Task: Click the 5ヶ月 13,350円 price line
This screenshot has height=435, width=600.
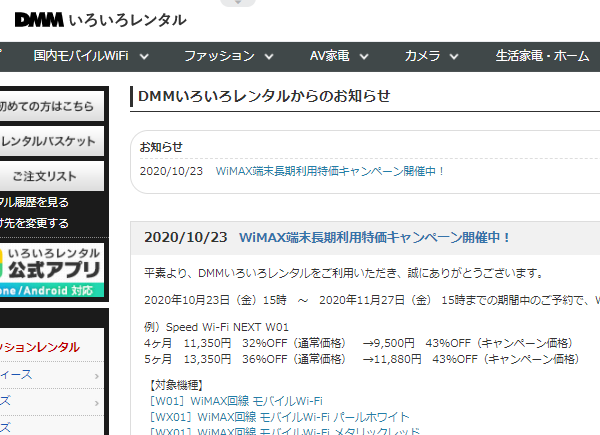Action: (x=362, y=359)
